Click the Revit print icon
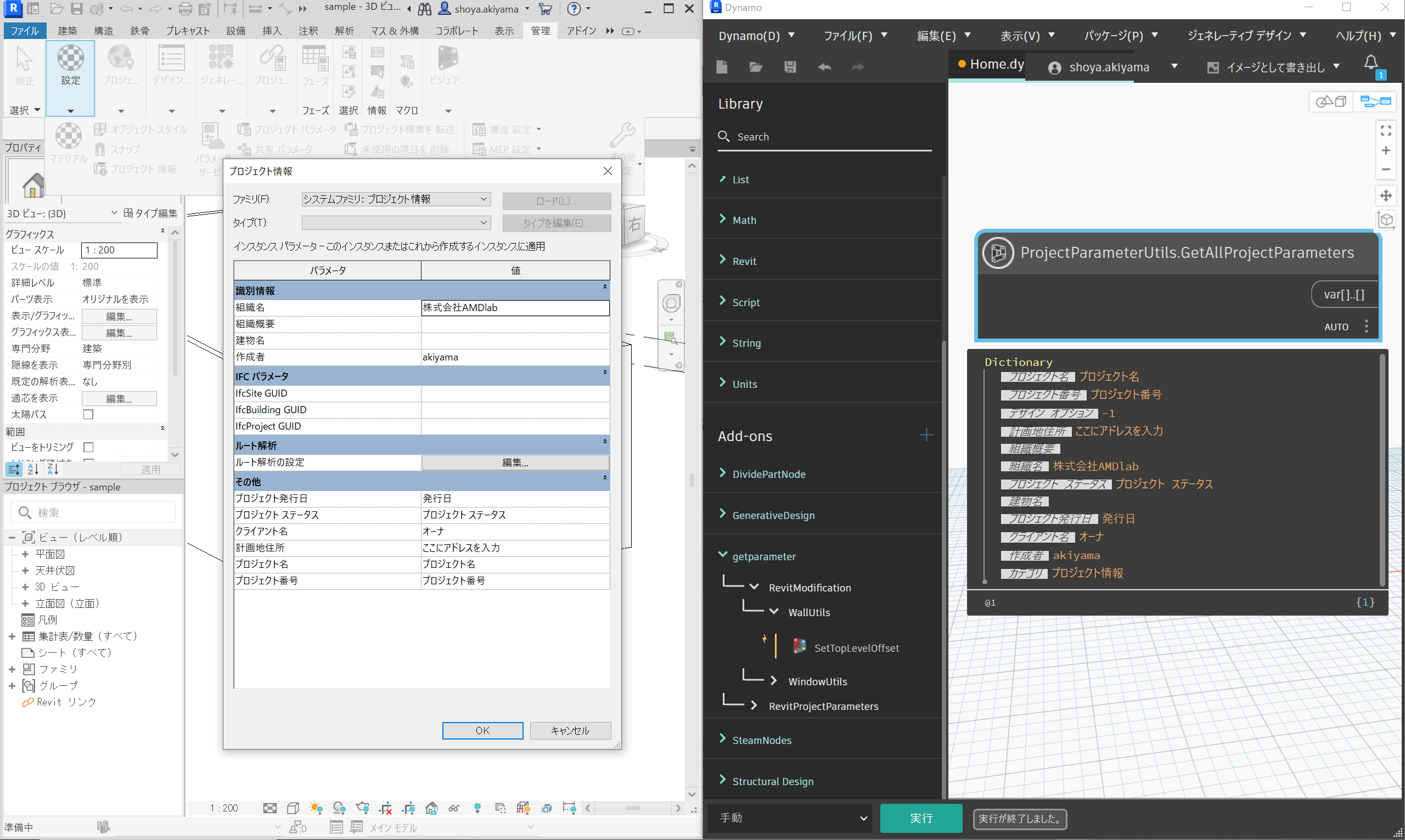 185,8
